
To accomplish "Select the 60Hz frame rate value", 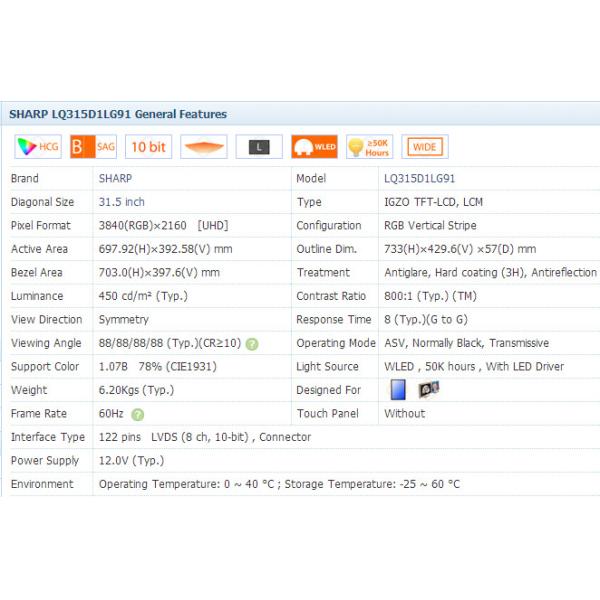I will (111, 414).
